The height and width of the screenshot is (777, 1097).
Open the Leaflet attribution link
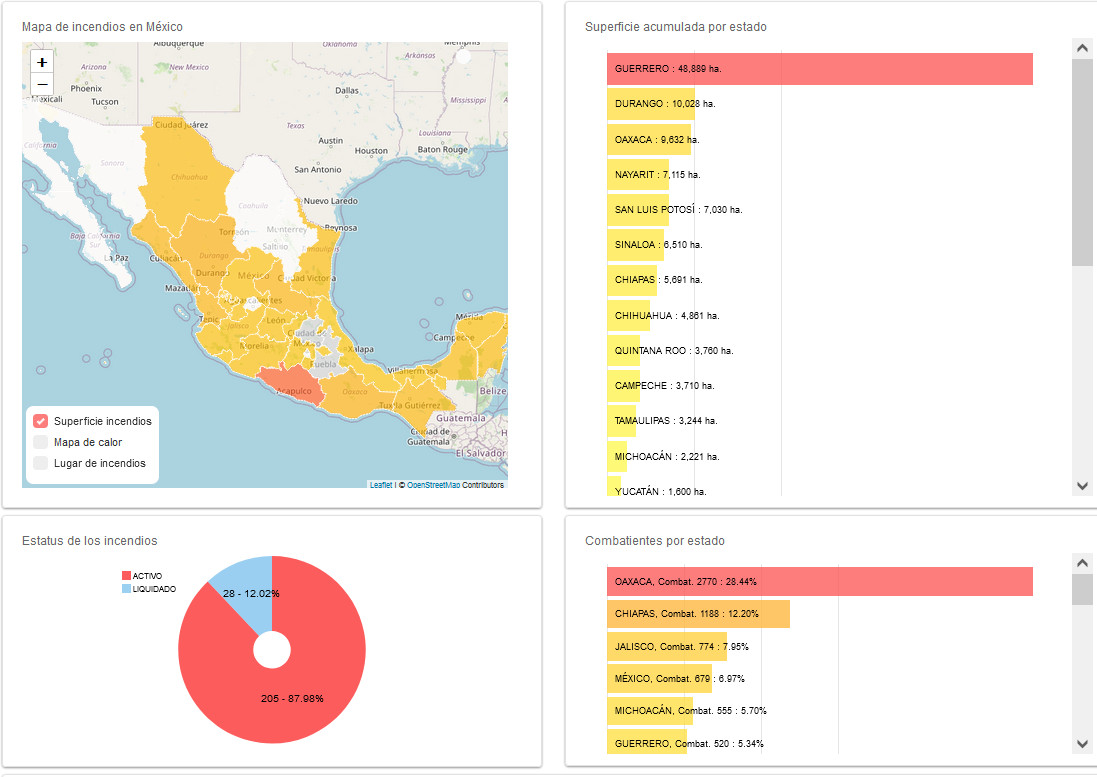tap(381, 485)
